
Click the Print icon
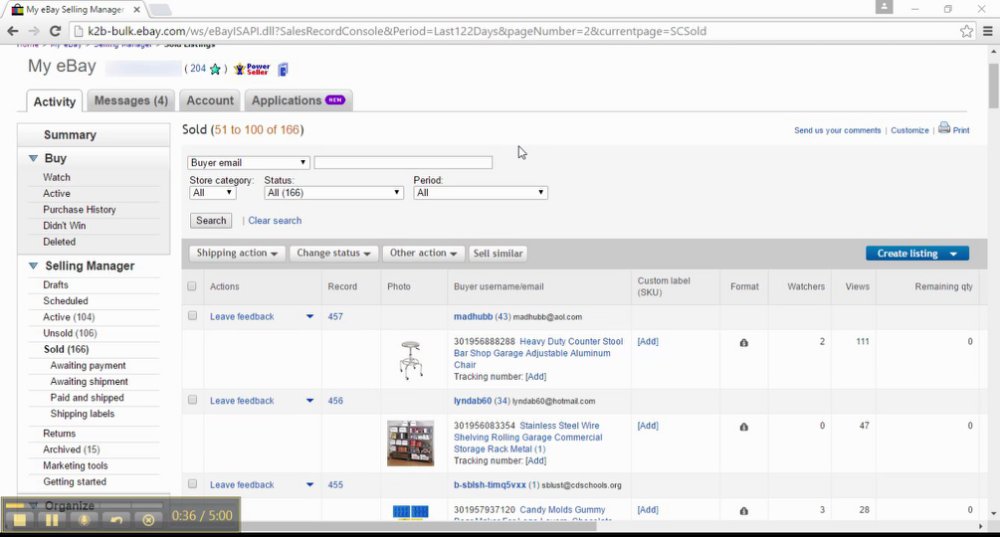coord(944,128)
